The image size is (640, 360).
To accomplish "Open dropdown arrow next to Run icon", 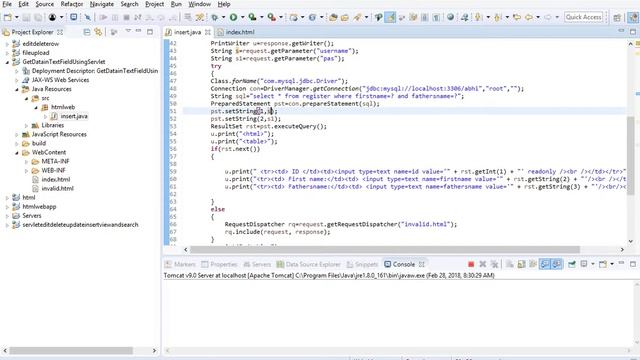I will (242, 17).
